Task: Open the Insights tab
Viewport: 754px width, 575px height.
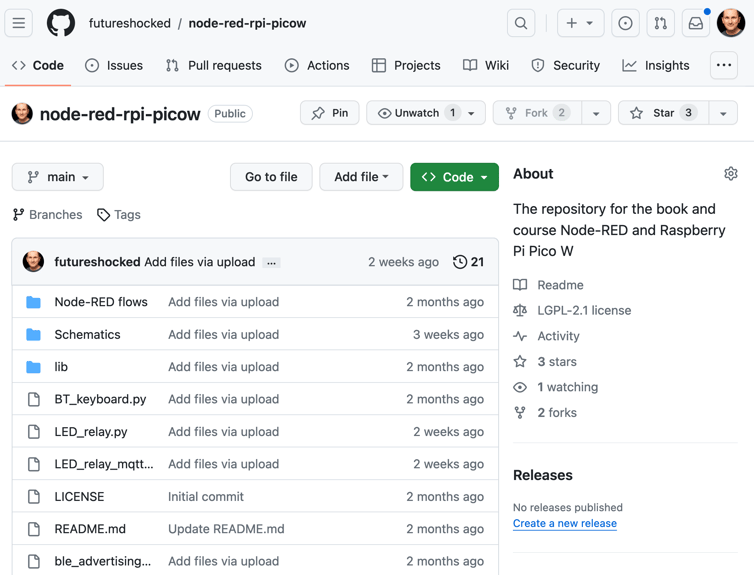Action: tap(656, 65)
